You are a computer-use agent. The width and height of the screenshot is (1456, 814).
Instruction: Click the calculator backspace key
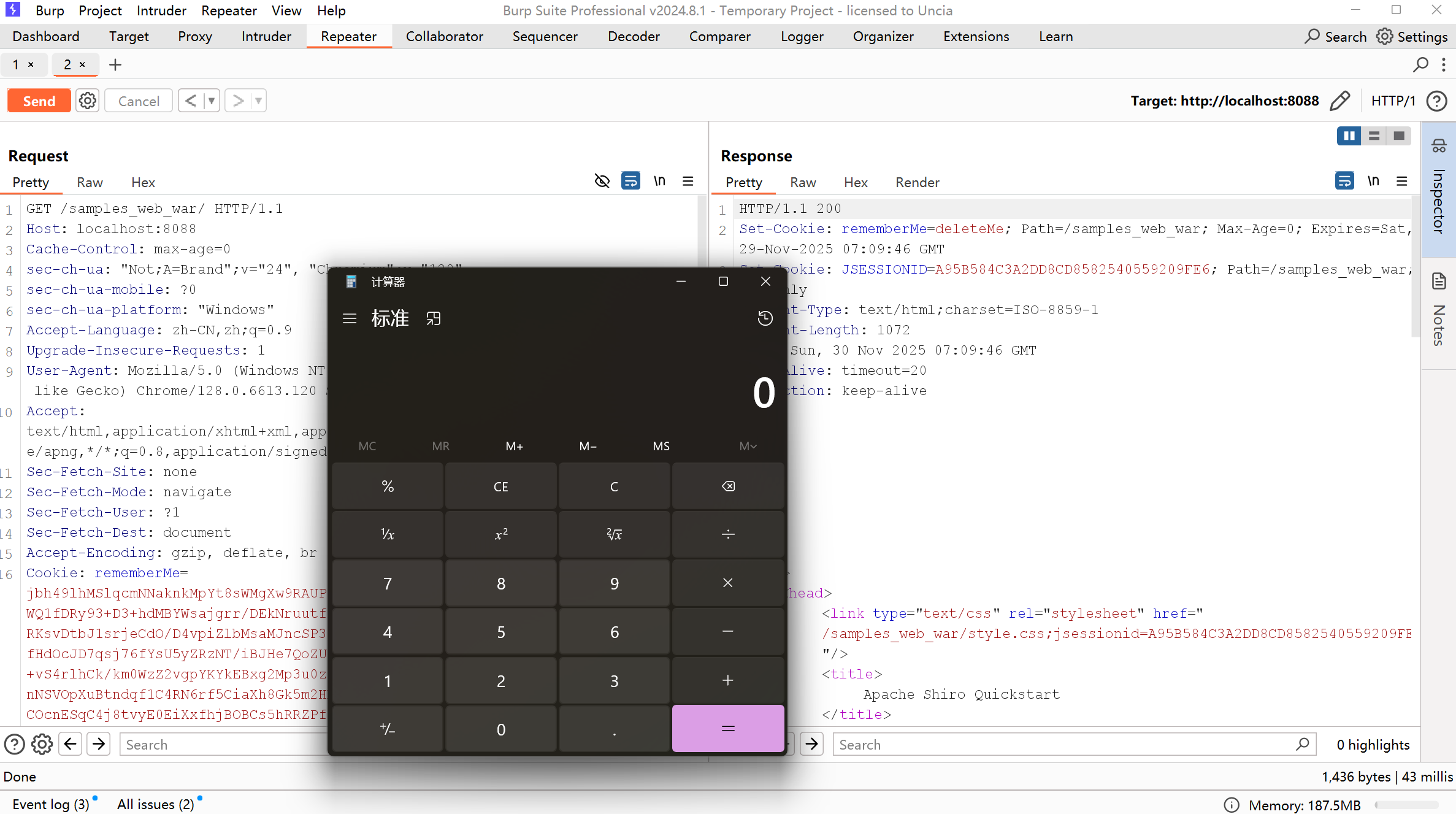pos(727,486)
